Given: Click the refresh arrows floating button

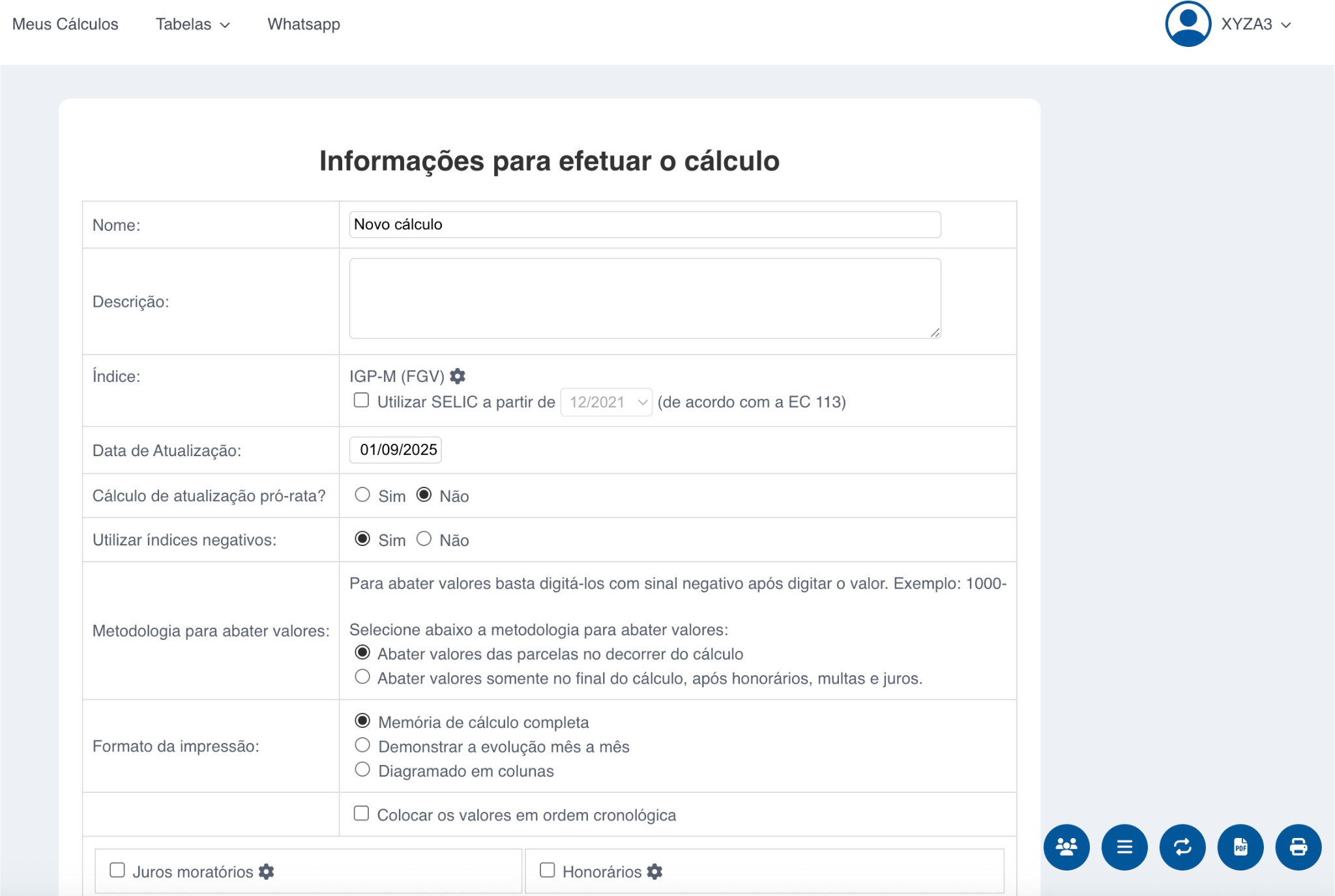Looking at the screenshot, I should pos(1182,846).
